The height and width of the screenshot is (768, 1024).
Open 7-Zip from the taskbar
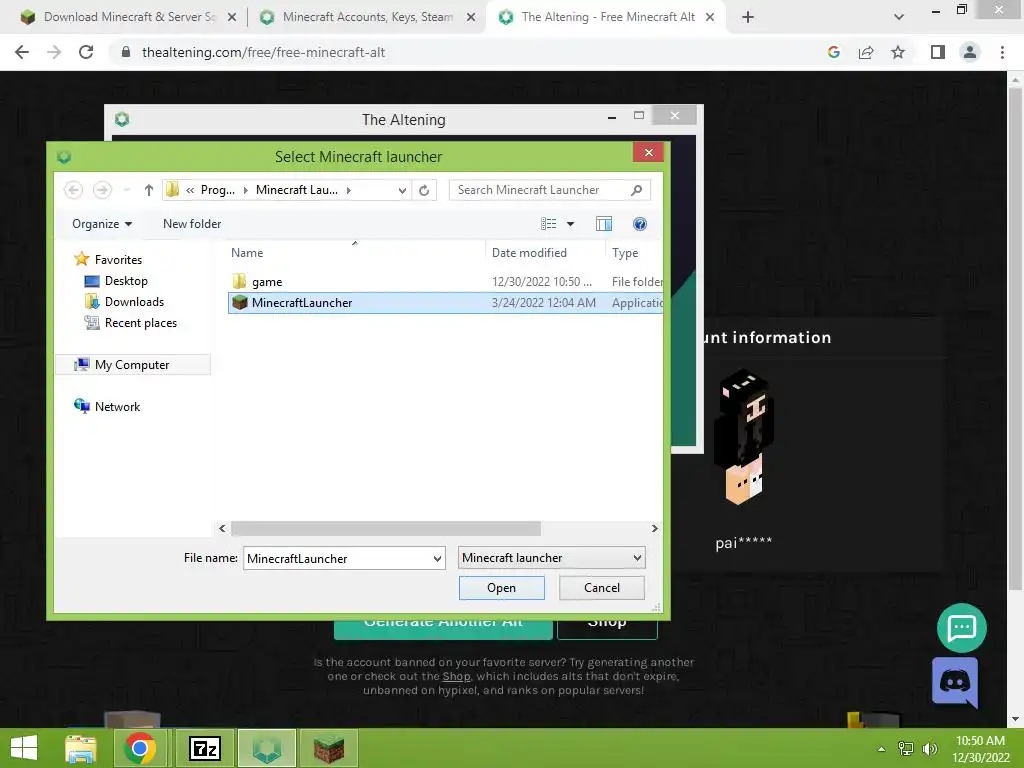click(x=204, y=748)
